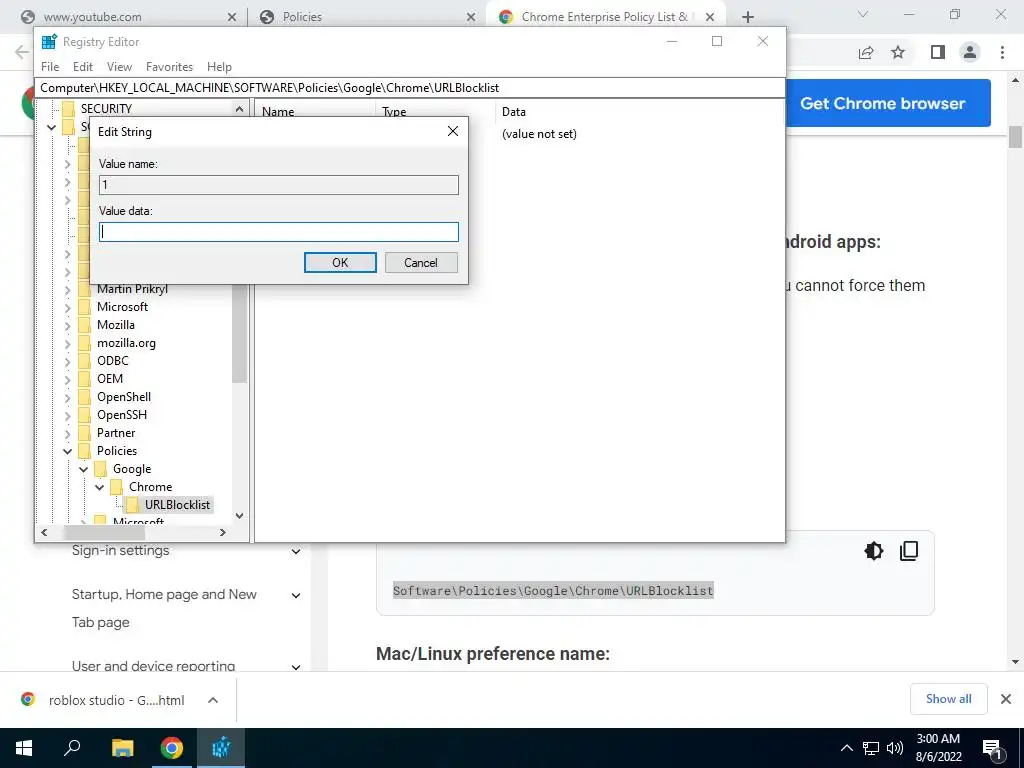Open the network tray icon
Viewport: 1024px width, 768px height.
(871, 748)
